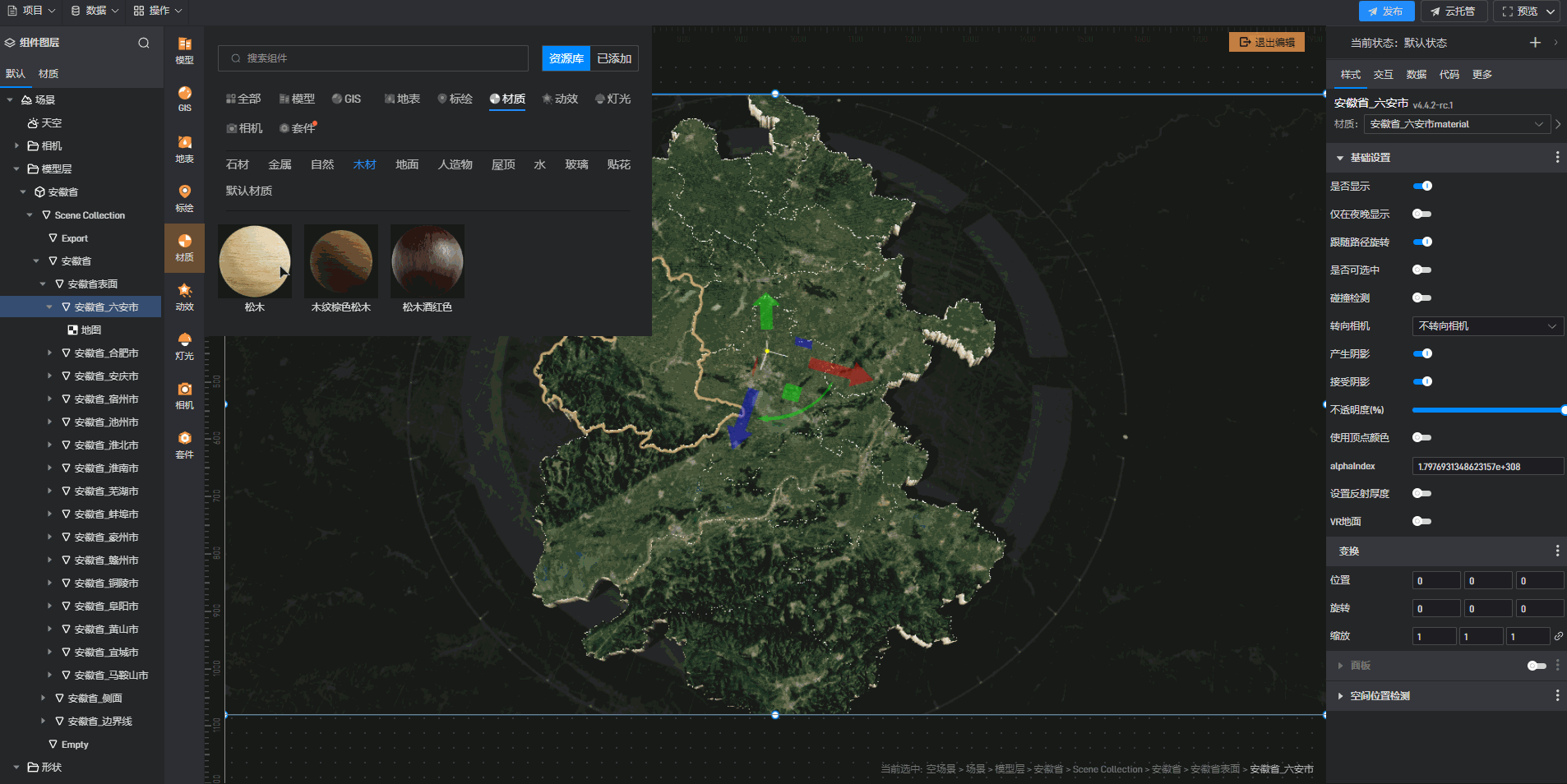Toggle the 碰撞检测 switch

[x=1422, y=297]
